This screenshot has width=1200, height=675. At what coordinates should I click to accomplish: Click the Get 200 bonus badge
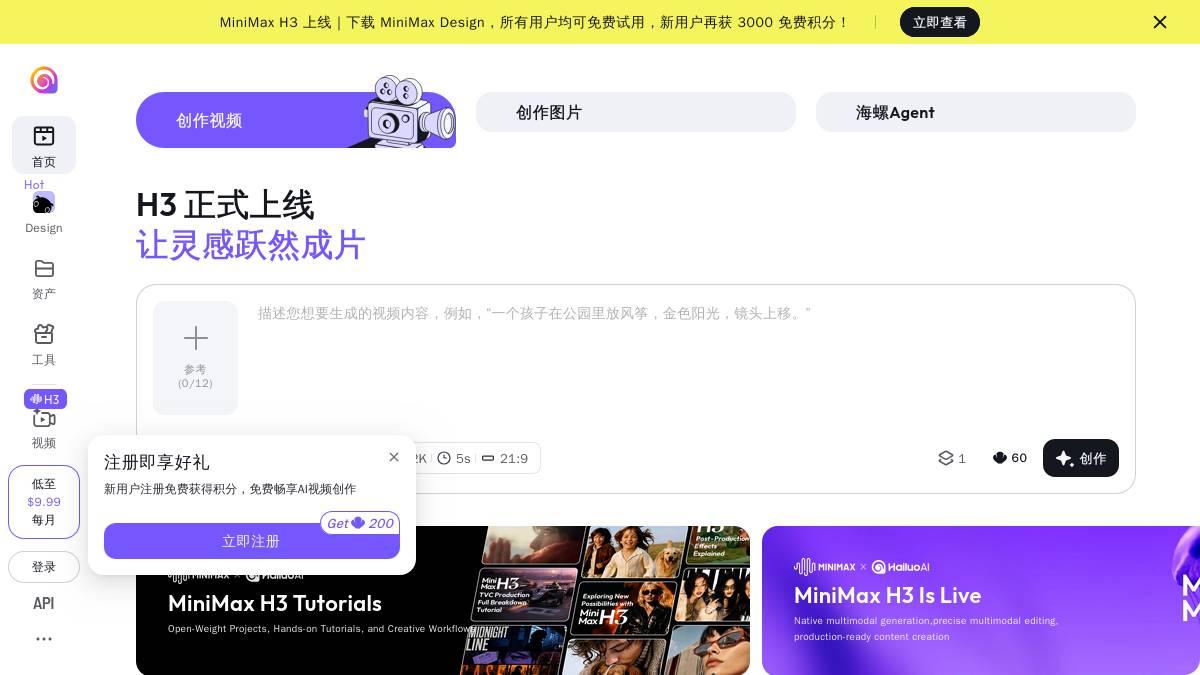coord(360,523)
